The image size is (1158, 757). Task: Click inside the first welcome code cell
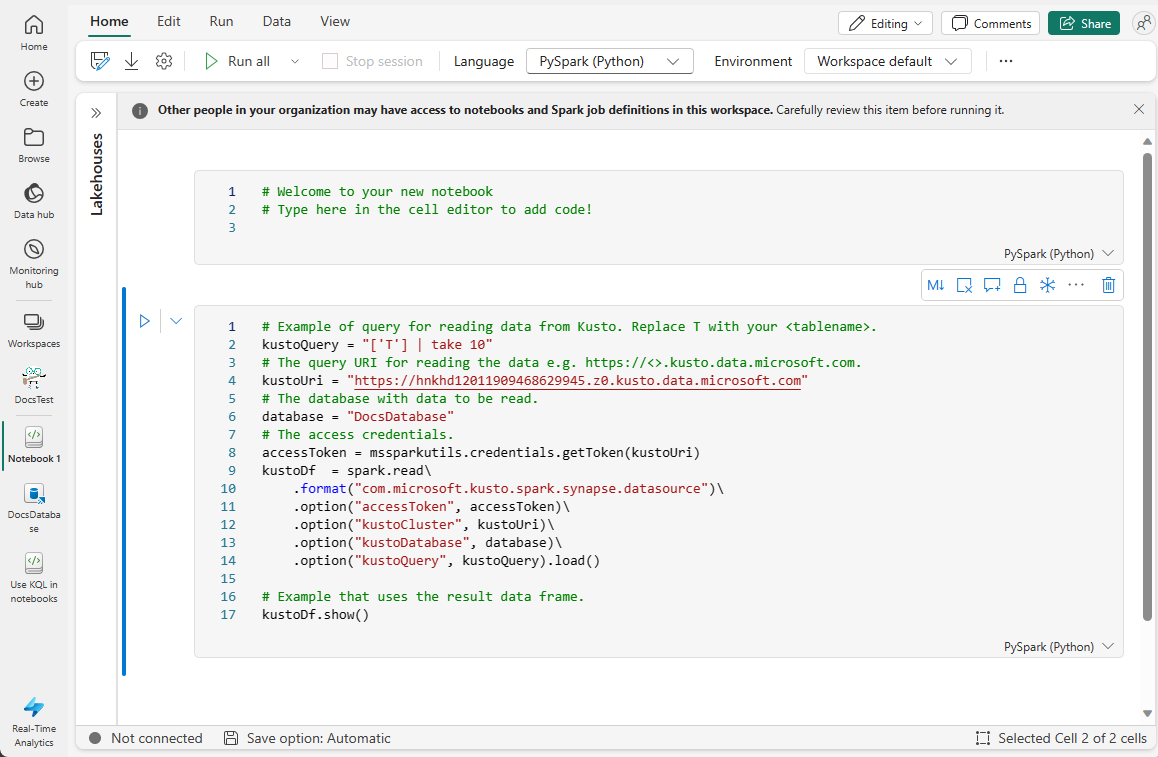[658, 218]
